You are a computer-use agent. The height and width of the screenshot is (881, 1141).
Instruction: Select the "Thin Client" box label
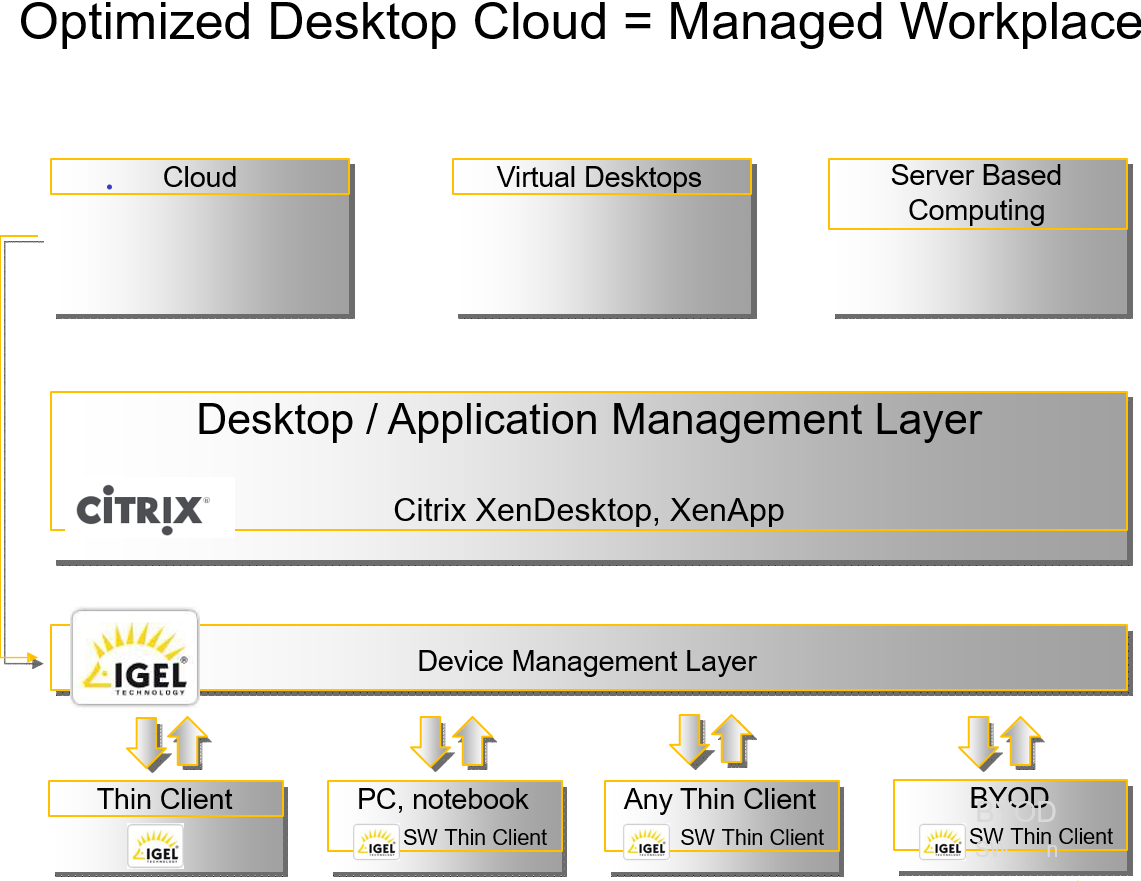pos(165,799)
